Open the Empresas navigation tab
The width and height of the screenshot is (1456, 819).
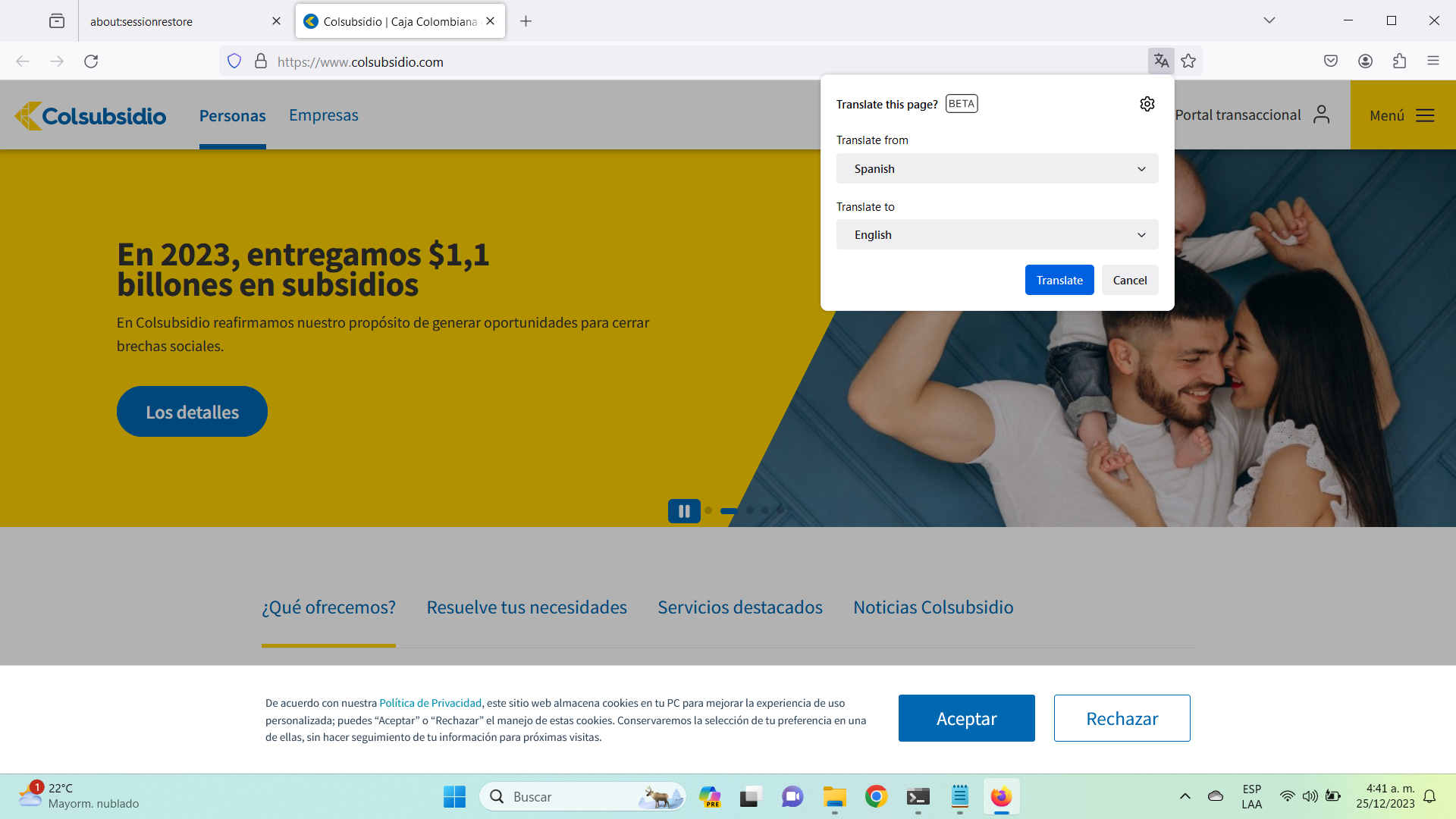pyautogui.click(x=323, y=115)
